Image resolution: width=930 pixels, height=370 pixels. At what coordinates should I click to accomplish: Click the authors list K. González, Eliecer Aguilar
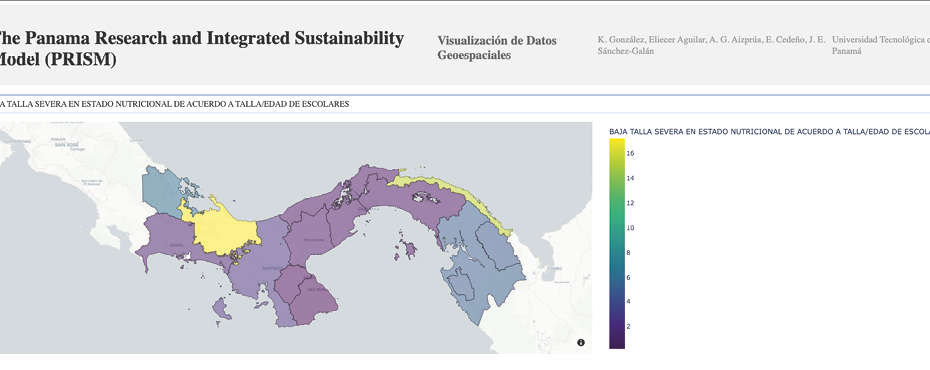(711, 45)
